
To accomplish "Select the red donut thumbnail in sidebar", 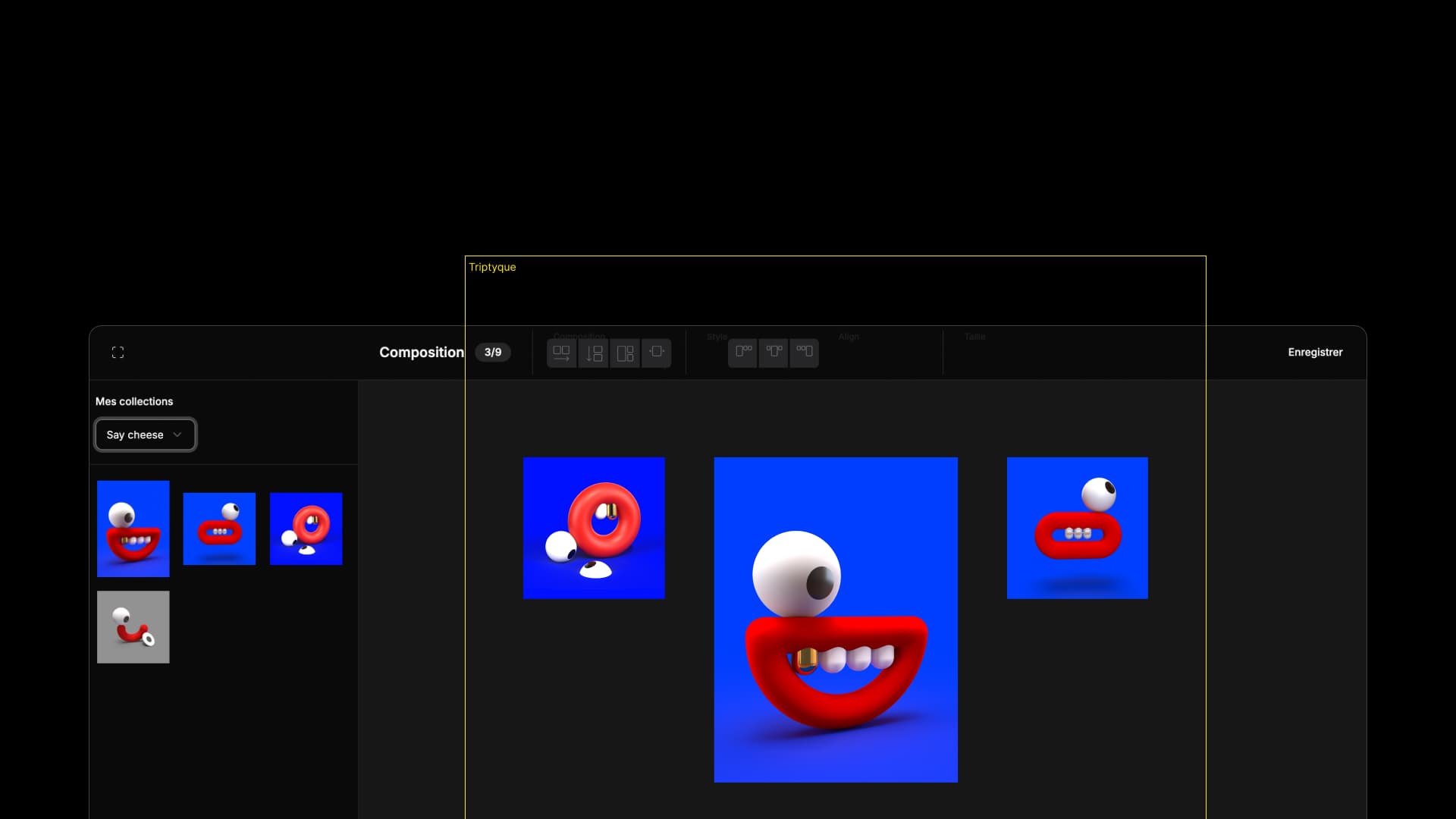I will pyautogui.click(x=306, y=529).
